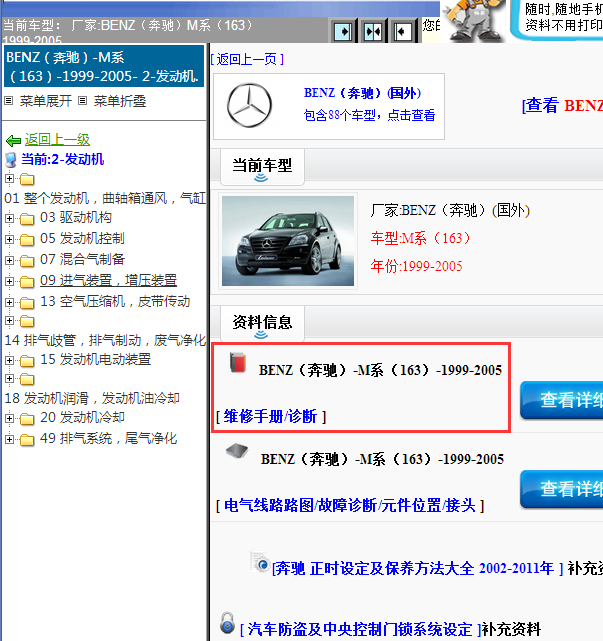Click folder icon of 15 发动机电动装置
This screenshot has height=641, width=603.
(27, 361)
